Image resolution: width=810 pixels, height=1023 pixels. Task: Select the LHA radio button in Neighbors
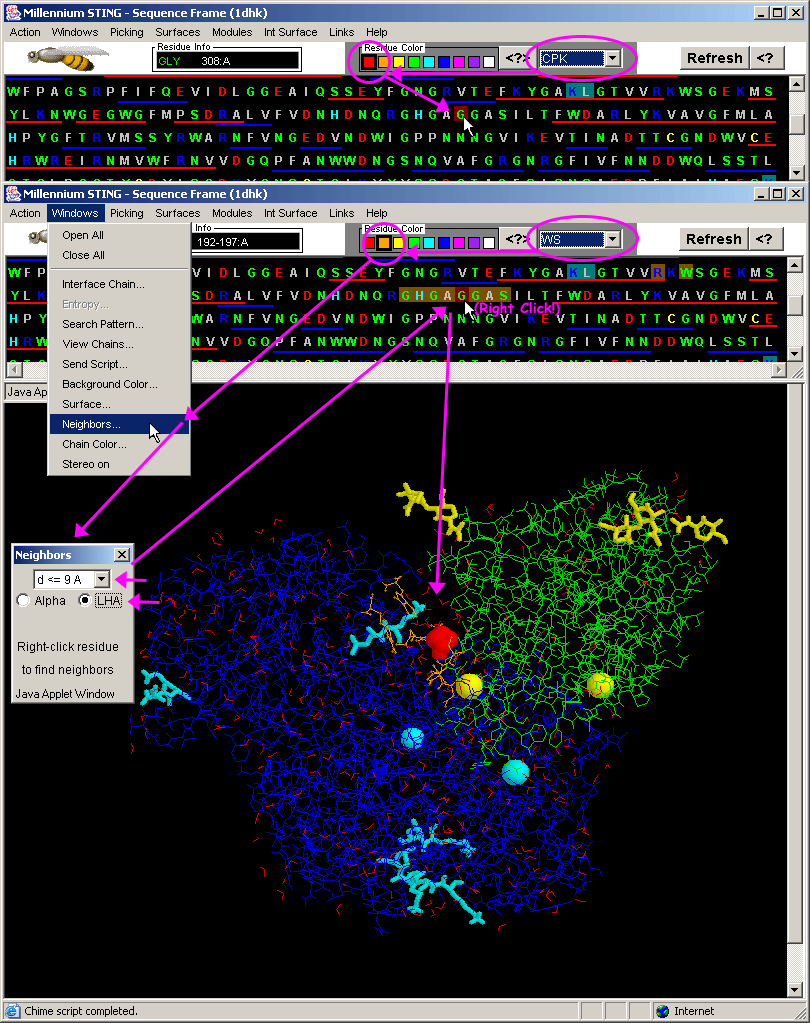pos(85,600)
